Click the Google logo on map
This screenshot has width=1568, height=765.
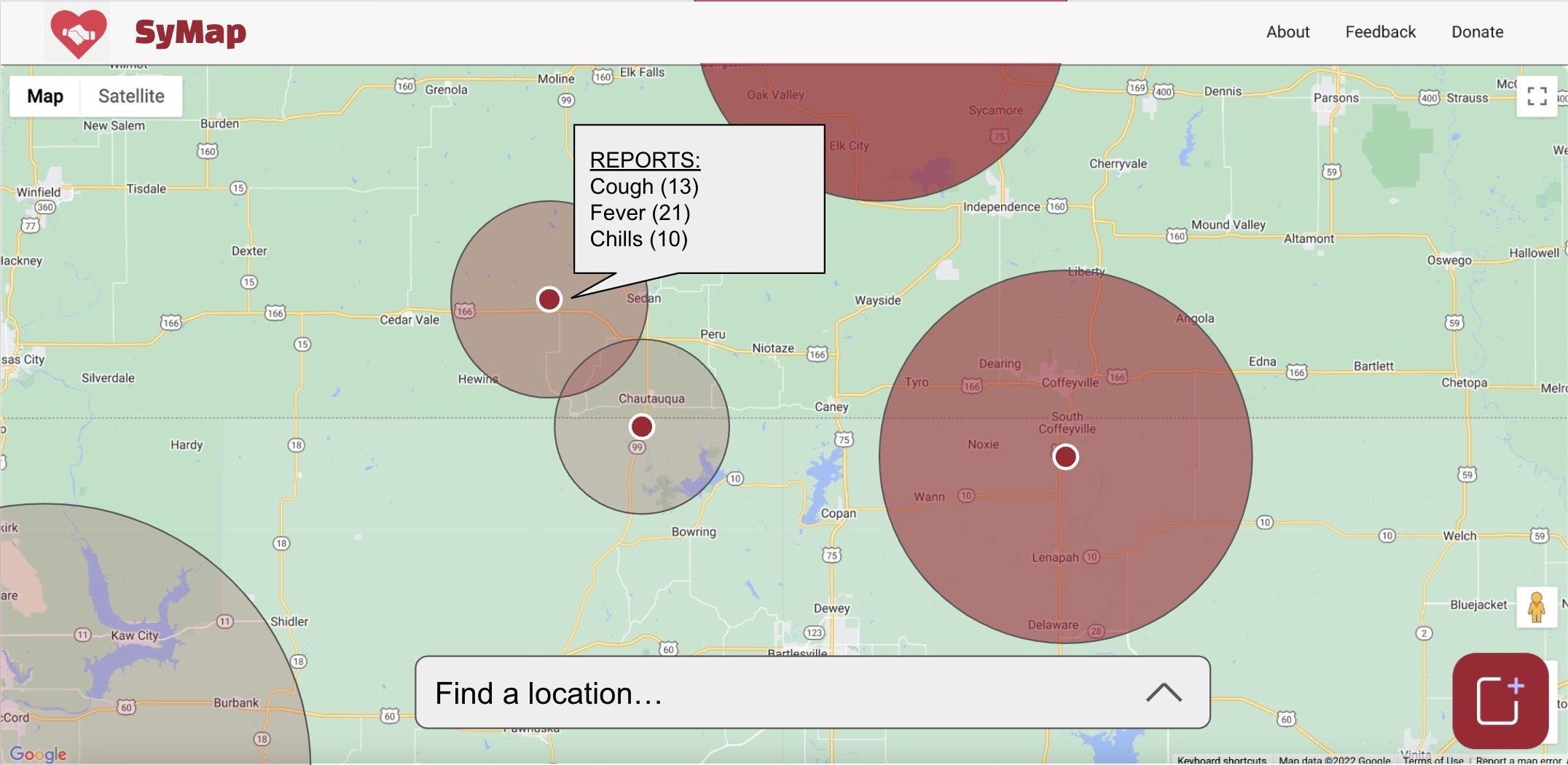pos(38,754)
